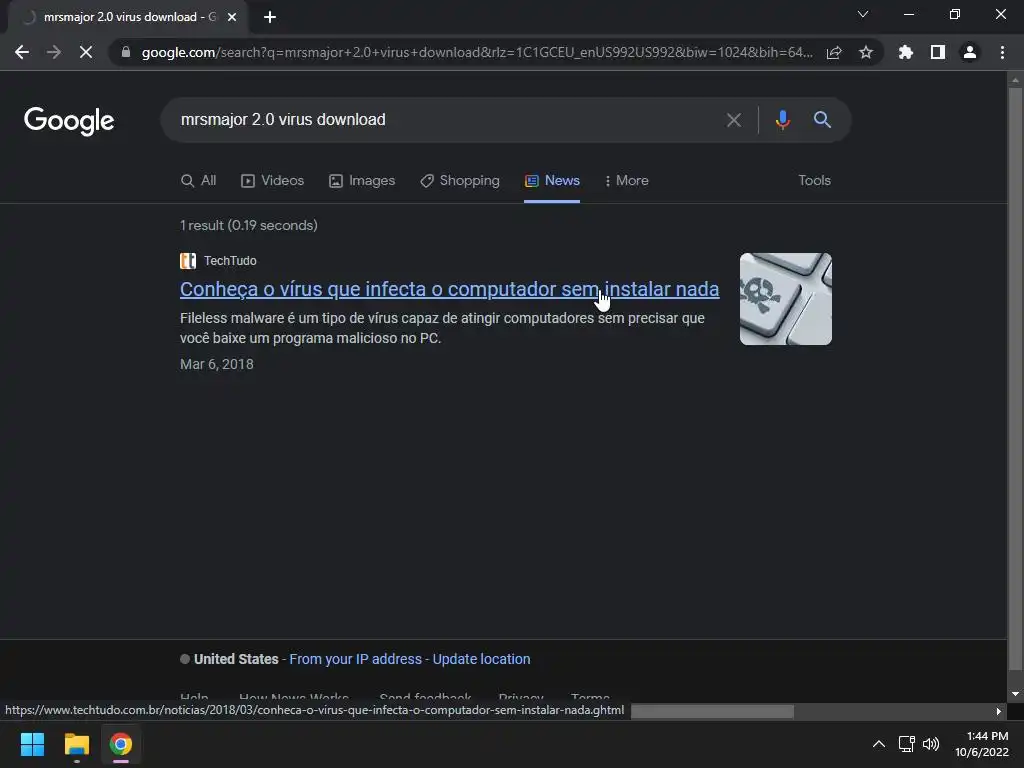Show hidden system tray icons

click(879, 744)
